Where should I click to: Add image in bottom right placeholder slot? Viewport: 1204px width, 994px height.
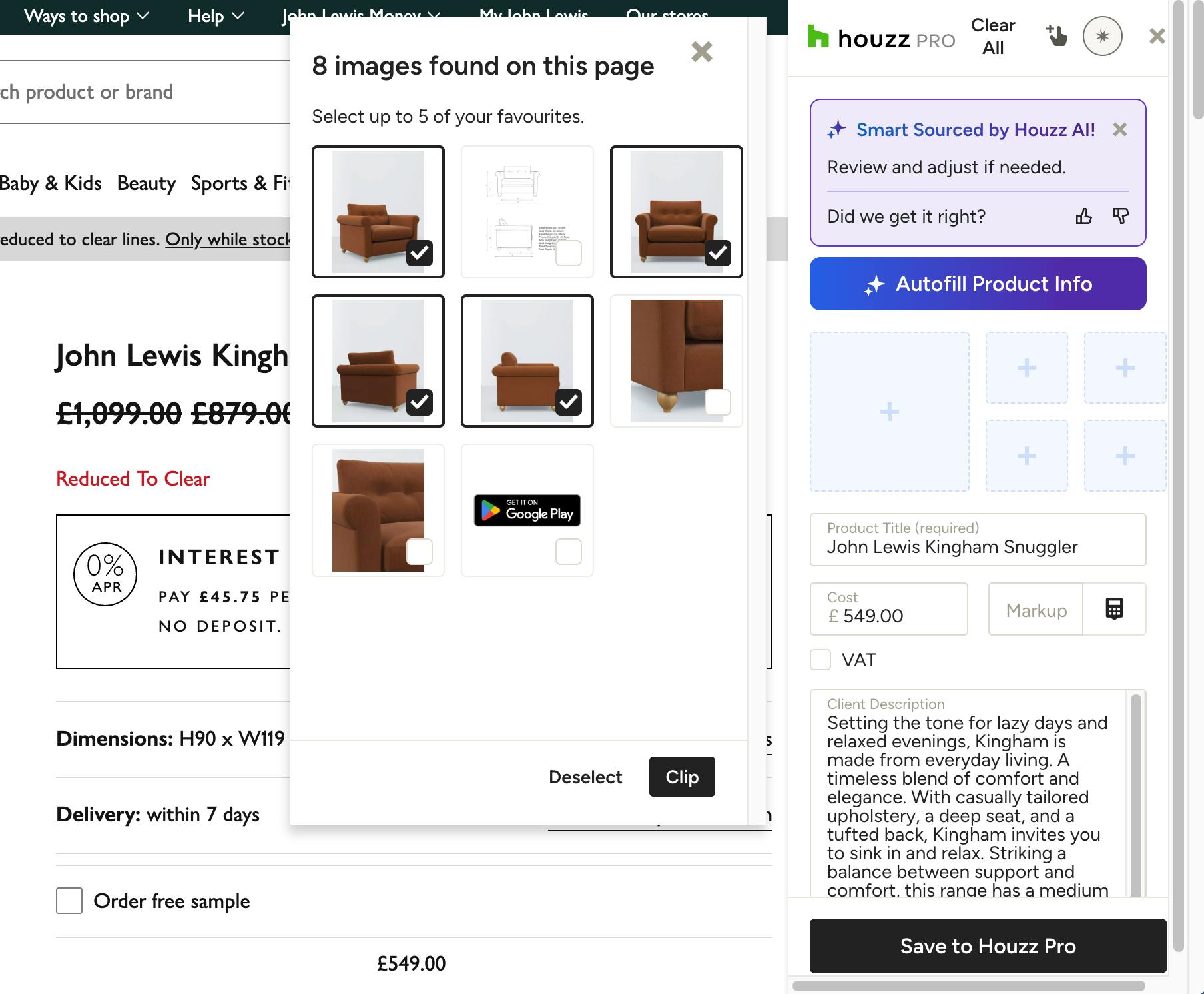tap(1125, 456)
